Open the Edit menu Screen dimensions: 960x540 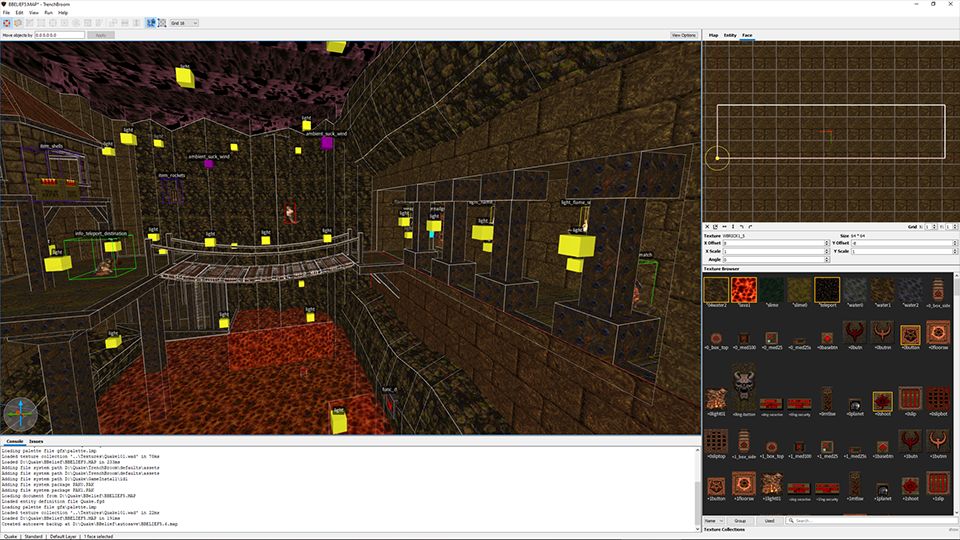pyautogui.click(x=20, y=13)
